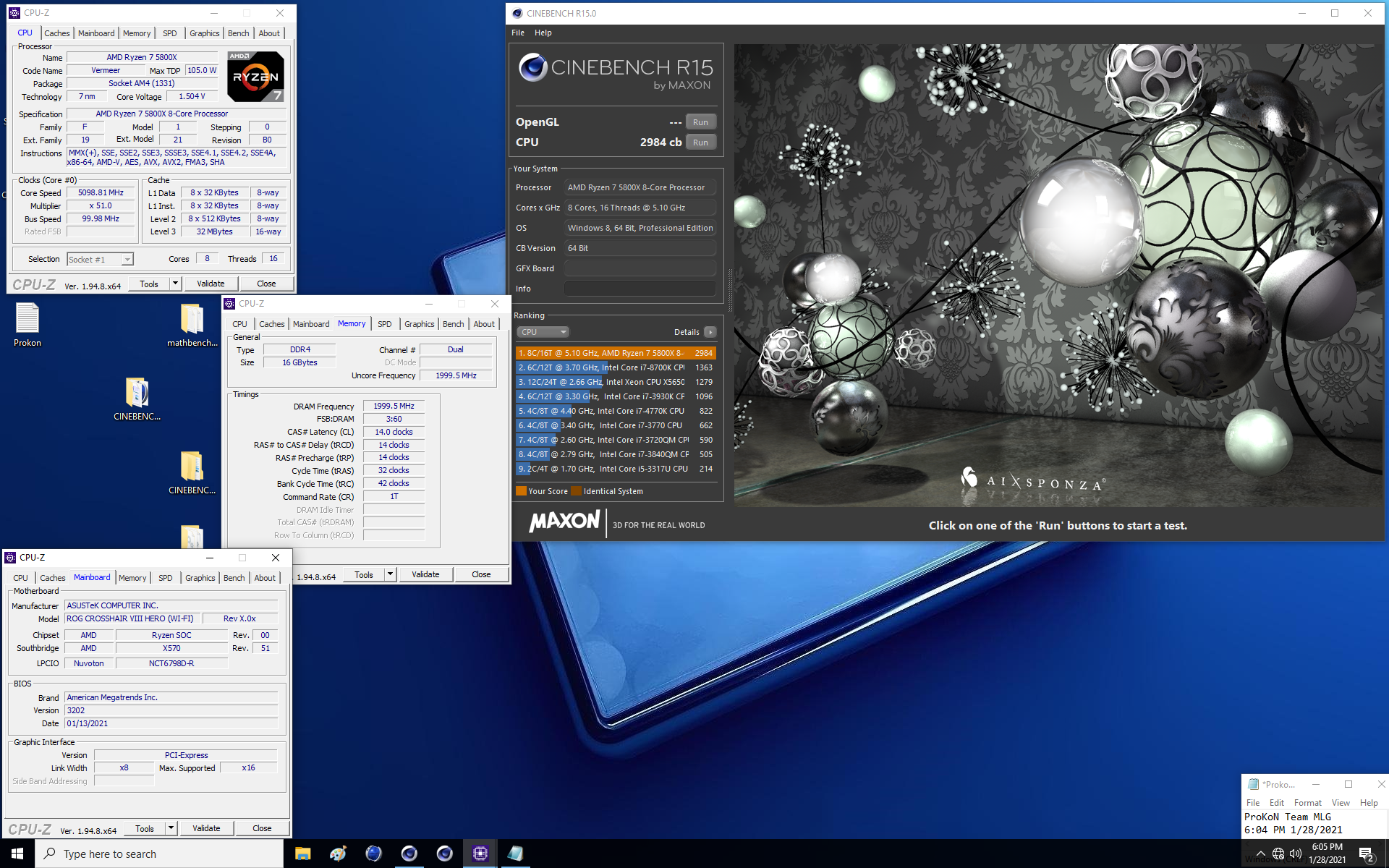Switch to Bench tab in top CPU-Z window

pos(238,33)
